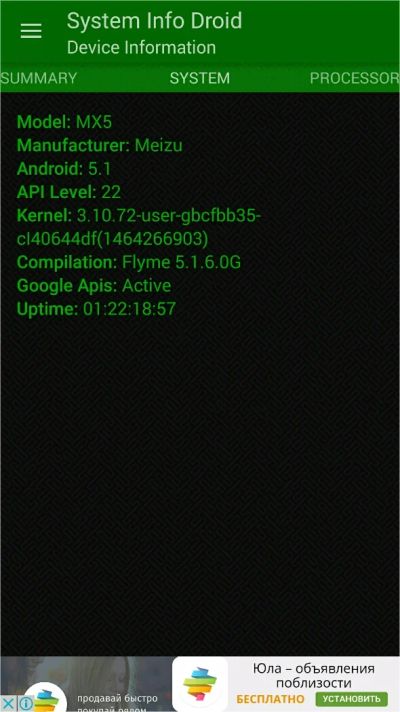Screen dimensions: 400x712
Task: Tap the small Юла logo on ad photo
Action: tap(46, 699)
